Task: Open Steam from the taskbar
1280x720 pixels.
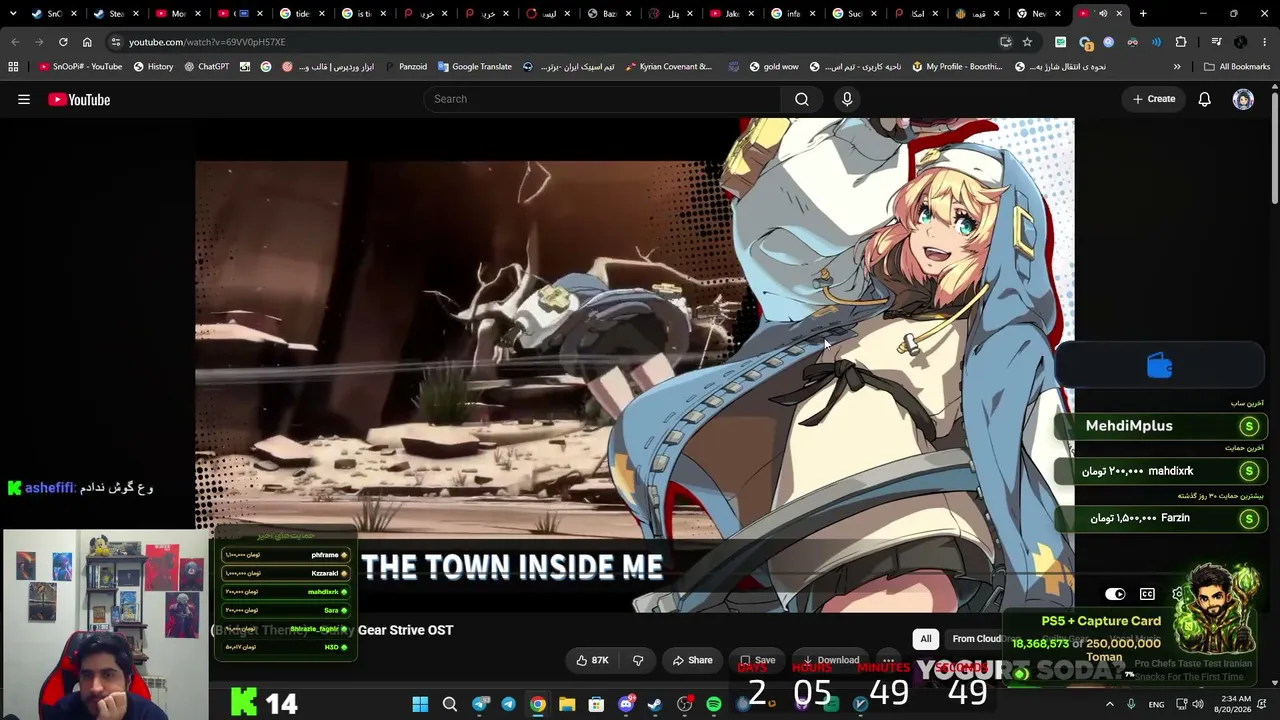Action: [655, 704]
